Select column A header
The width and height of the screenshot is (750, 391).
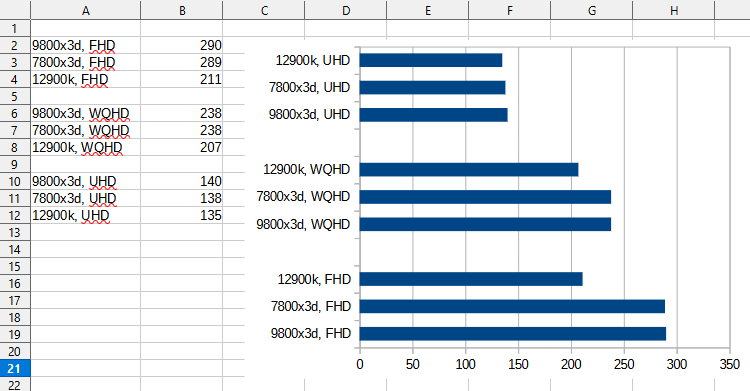tap(86, 10)
